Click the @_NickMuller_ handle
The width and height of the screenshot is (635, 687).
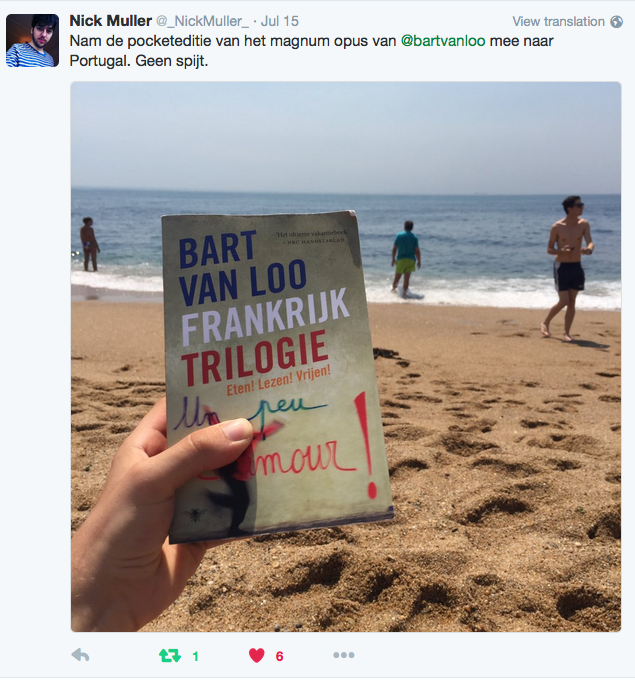click(x=202, y=21)
